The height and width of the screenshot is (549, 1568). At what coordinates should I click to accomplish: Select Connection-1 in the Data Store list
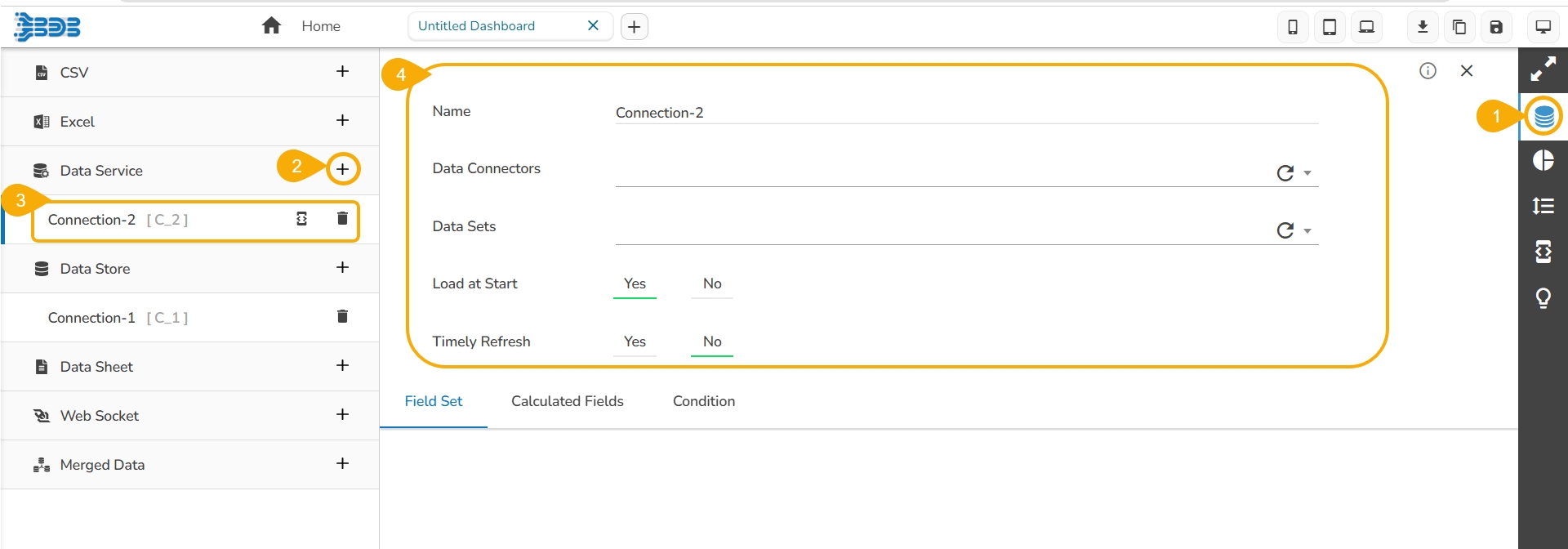91,318
